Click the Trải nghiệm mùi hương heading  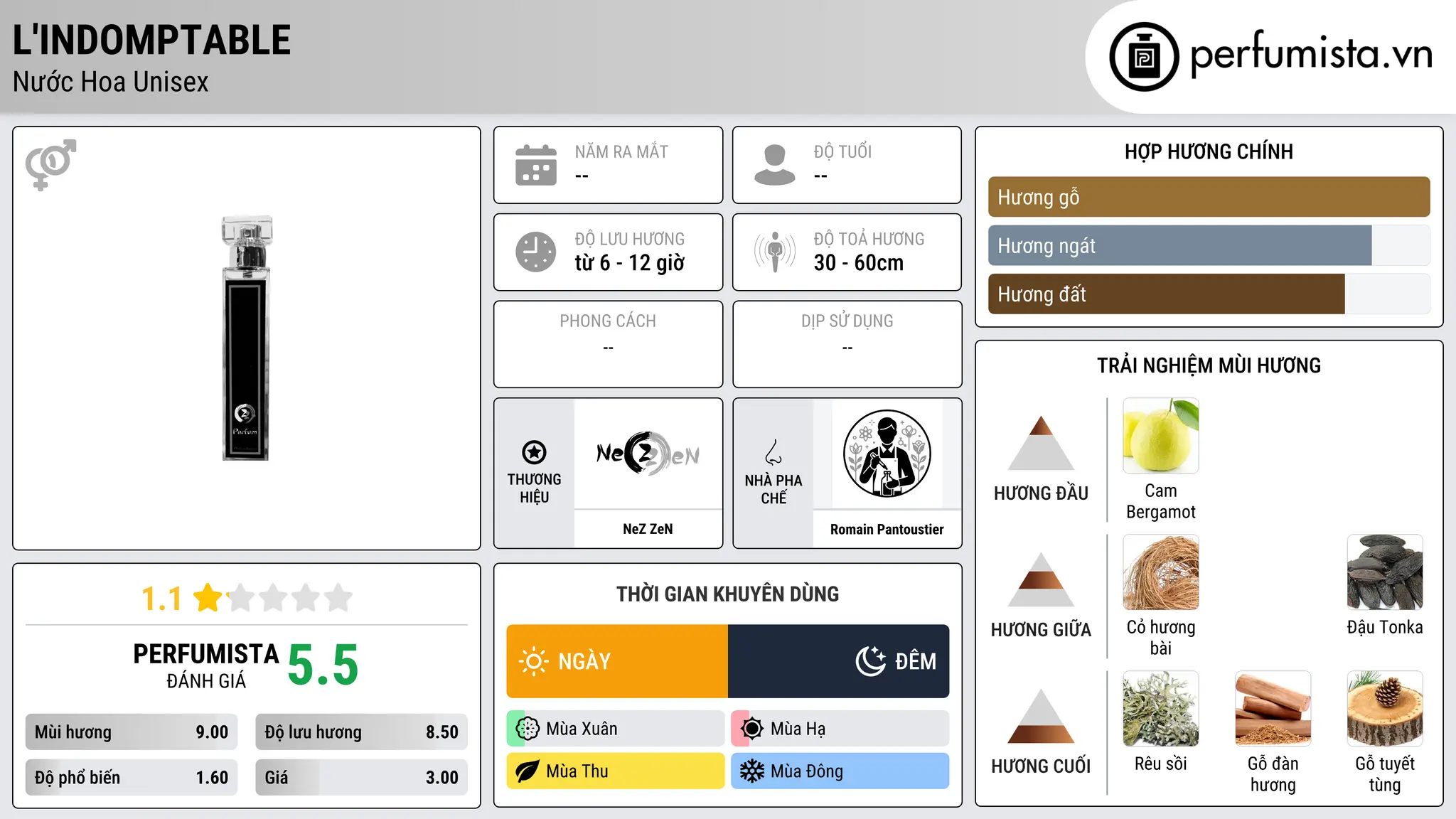1209,365
